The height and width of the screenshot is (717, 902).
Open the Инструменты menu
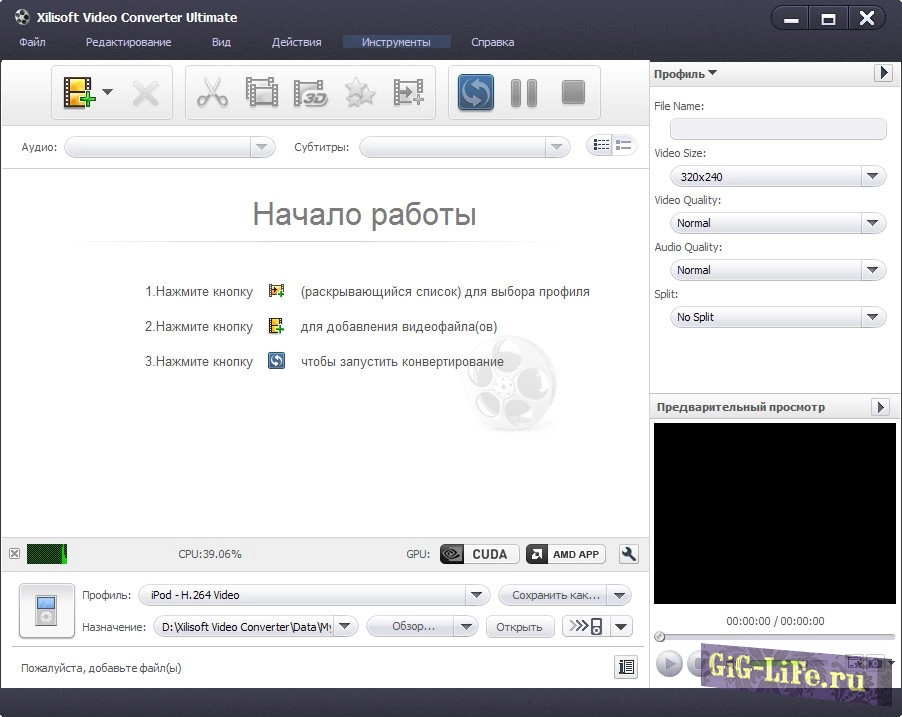(x=396, y=42)
